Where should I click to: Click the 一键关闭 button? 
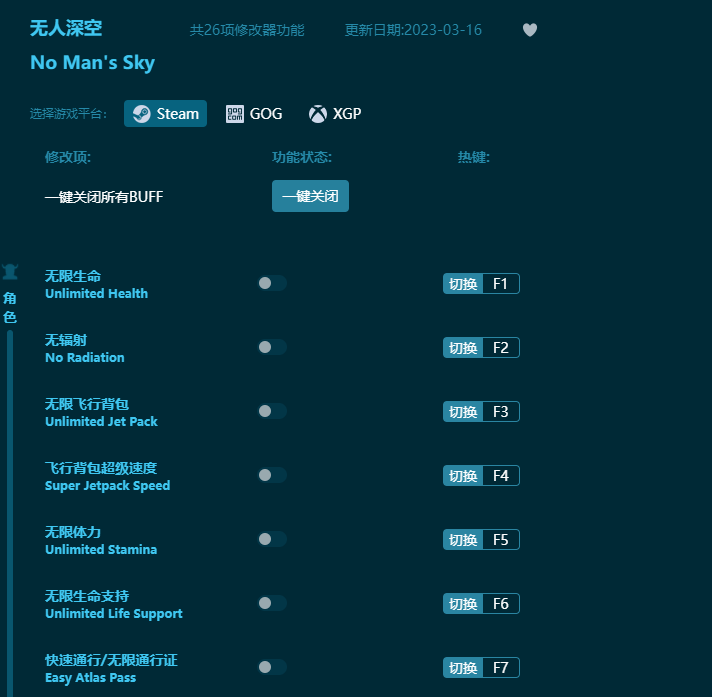click(x=310, y=196)
